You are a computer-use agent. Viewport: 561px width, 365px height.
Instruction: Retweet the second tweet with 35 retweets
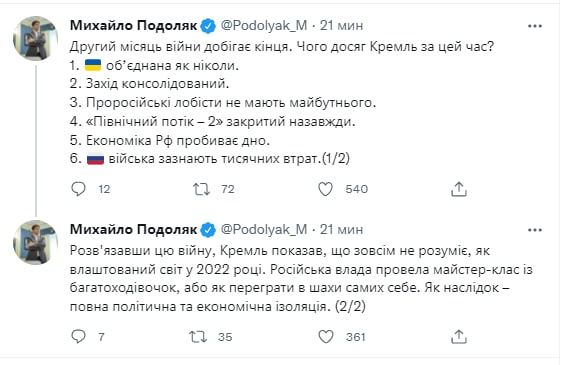point(198,337)
